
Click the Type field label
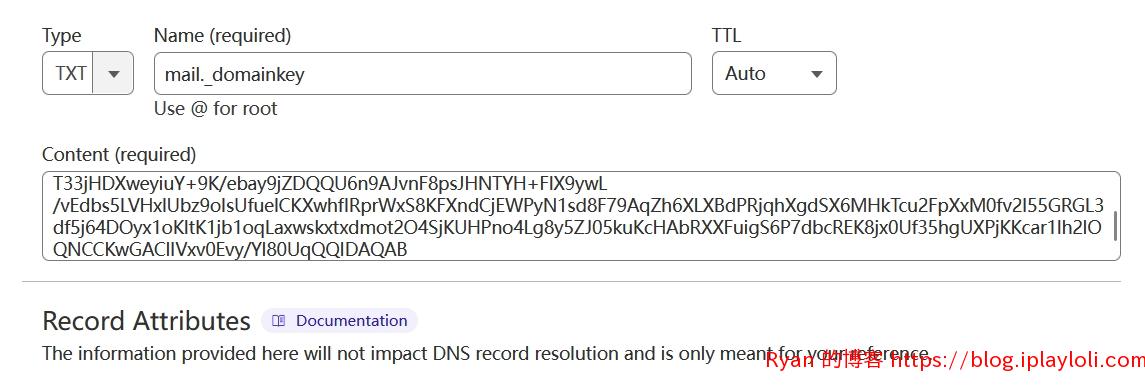pyautogui.click(x=61, y=36)
